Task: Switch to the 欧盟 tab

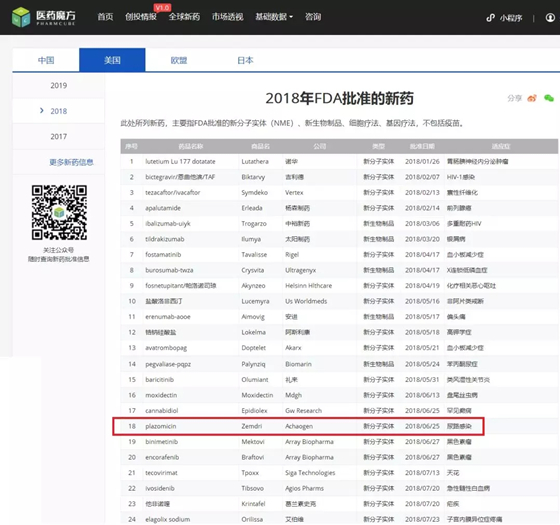Action: click(179, 60)
